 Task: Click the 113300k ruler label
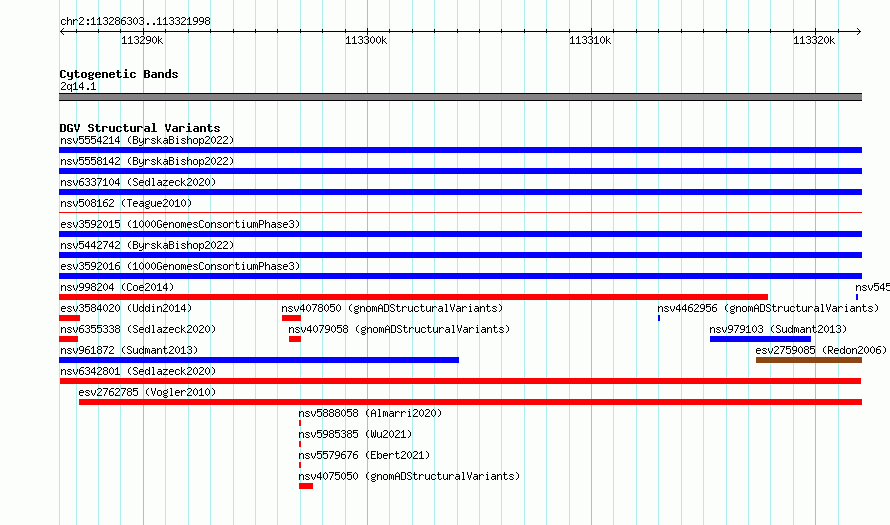pyautogui.click(x=366, y=40)
